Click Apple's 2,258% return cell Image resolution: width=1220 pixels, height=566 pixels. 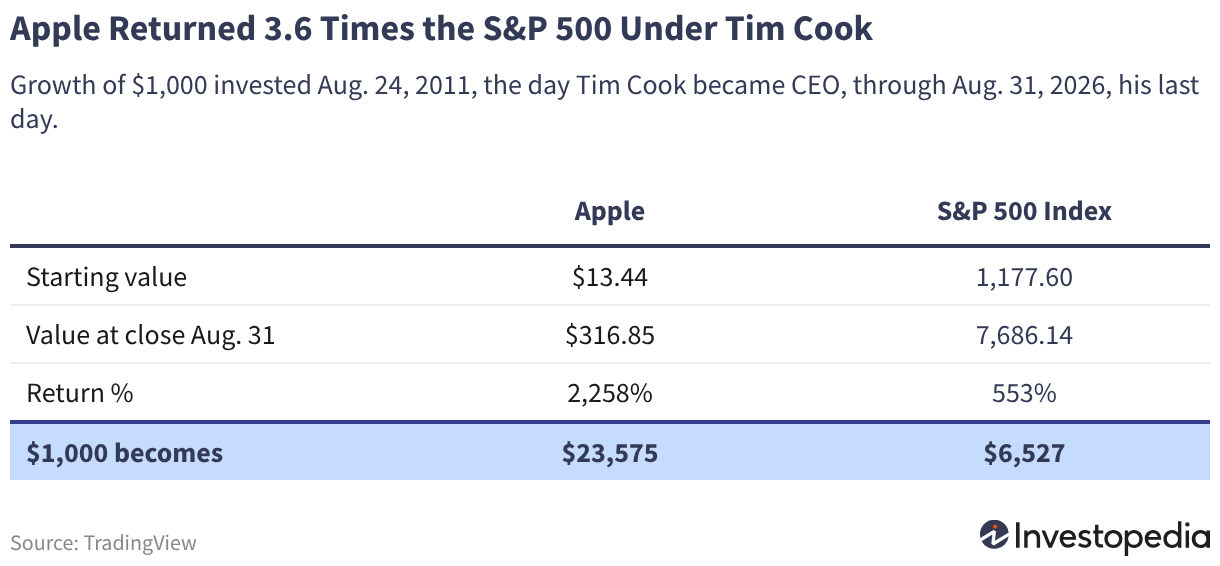click(x=610, y=393)
